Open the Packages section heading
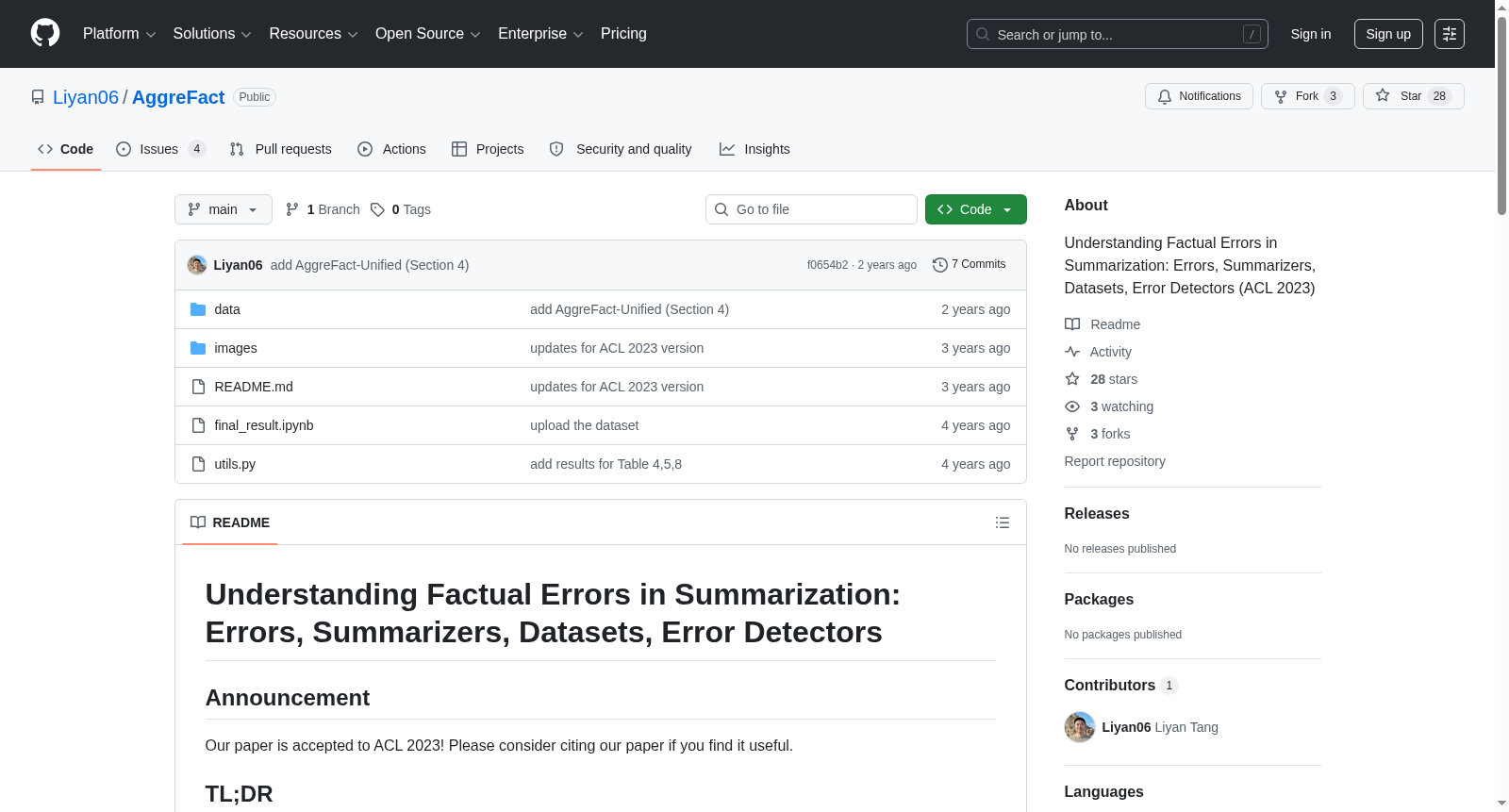 pos(1099,600)
